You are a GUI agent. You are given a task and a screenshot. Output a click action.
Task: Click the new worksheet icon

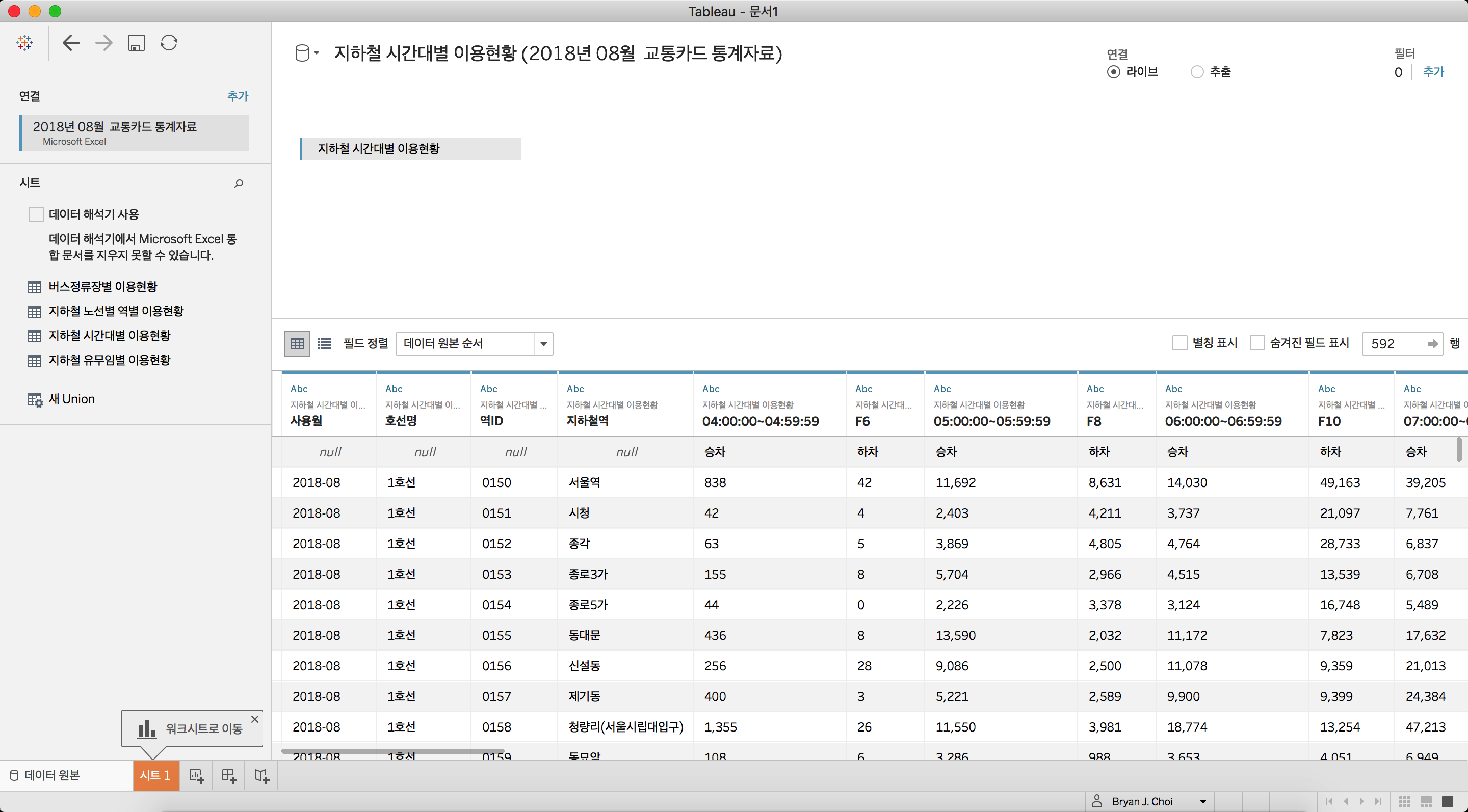click(197, 775)
